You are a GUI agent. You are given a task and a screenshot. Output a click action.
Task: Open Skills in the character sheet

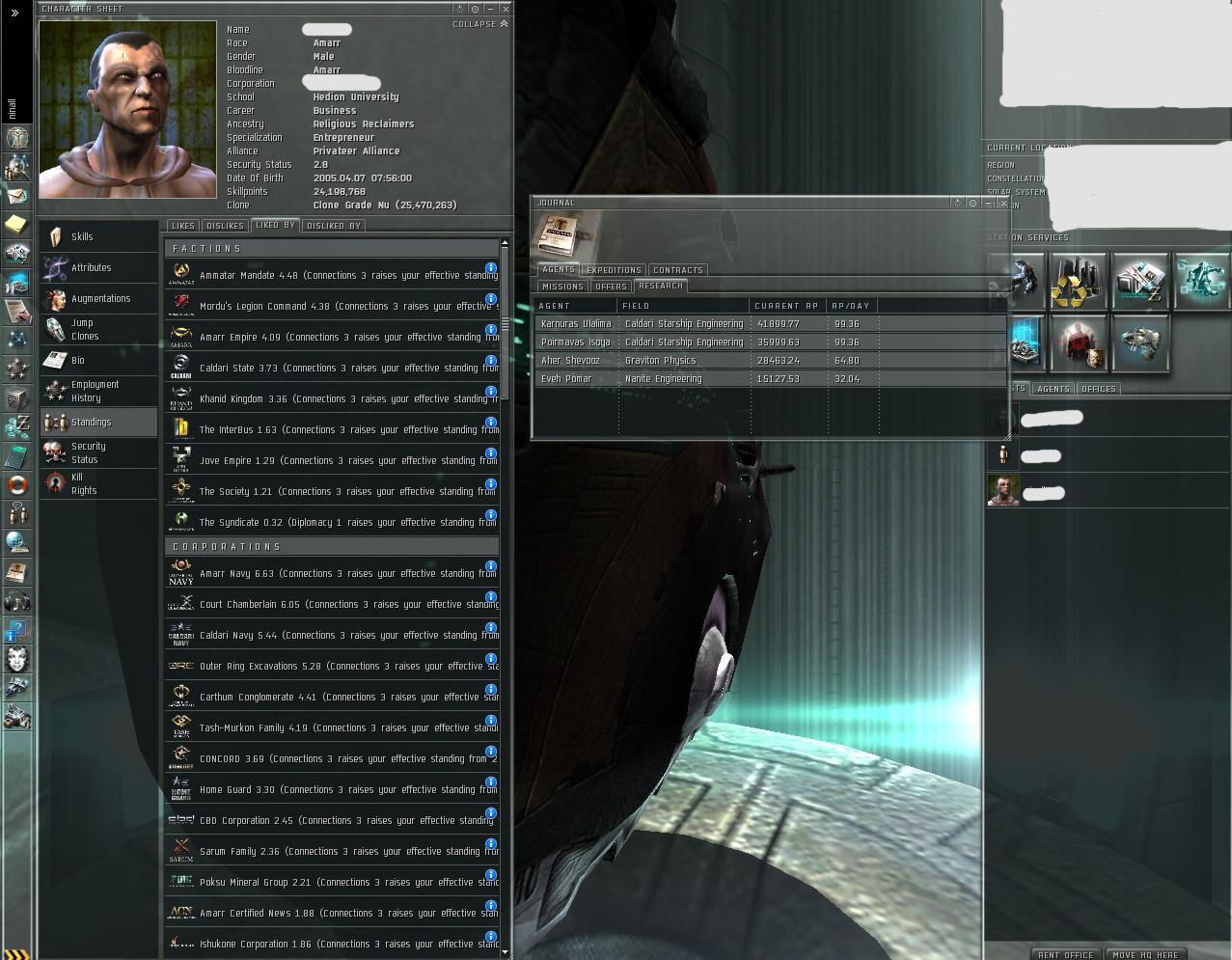[x=98, y=236]
